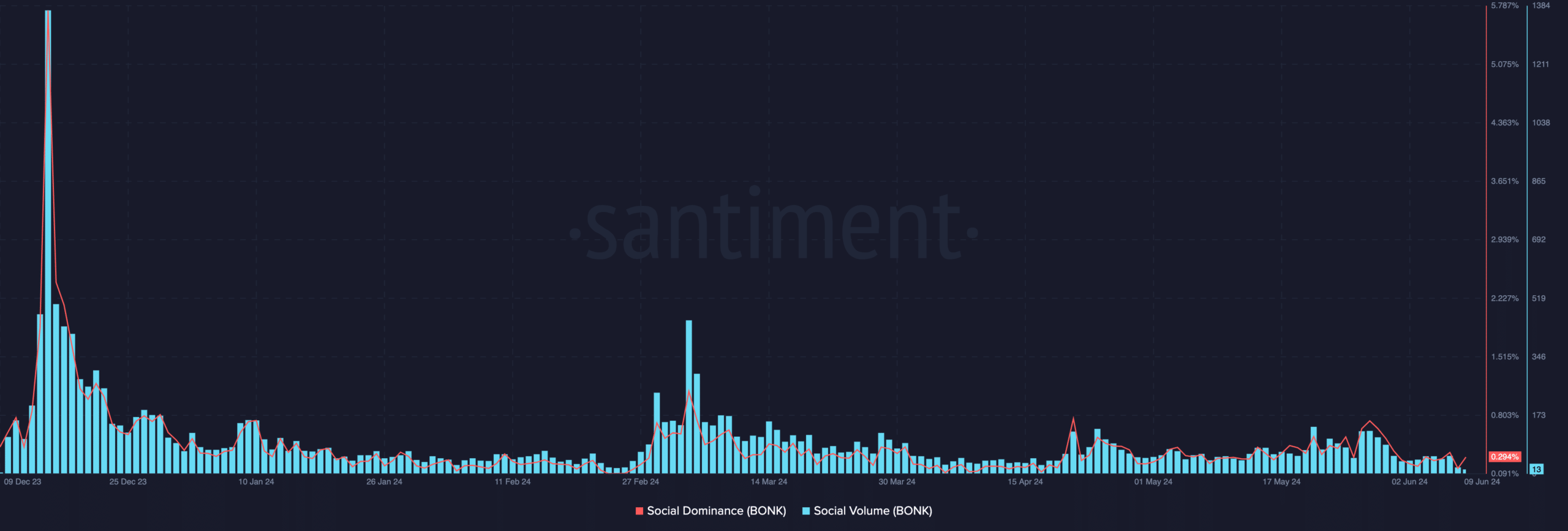Click the 692 volume axis label

[1539, 239]
